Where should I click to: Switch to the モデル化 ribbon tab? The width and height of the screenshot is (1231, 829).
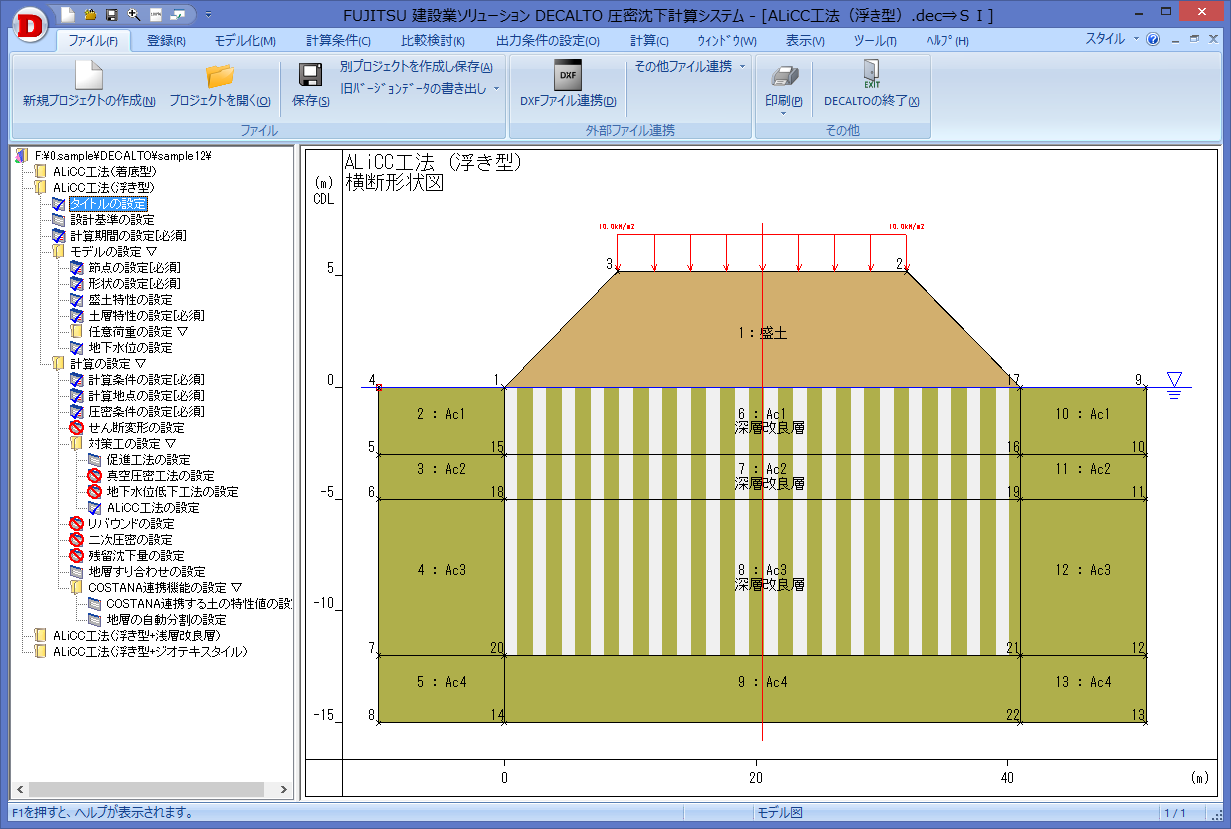point(245,41)
